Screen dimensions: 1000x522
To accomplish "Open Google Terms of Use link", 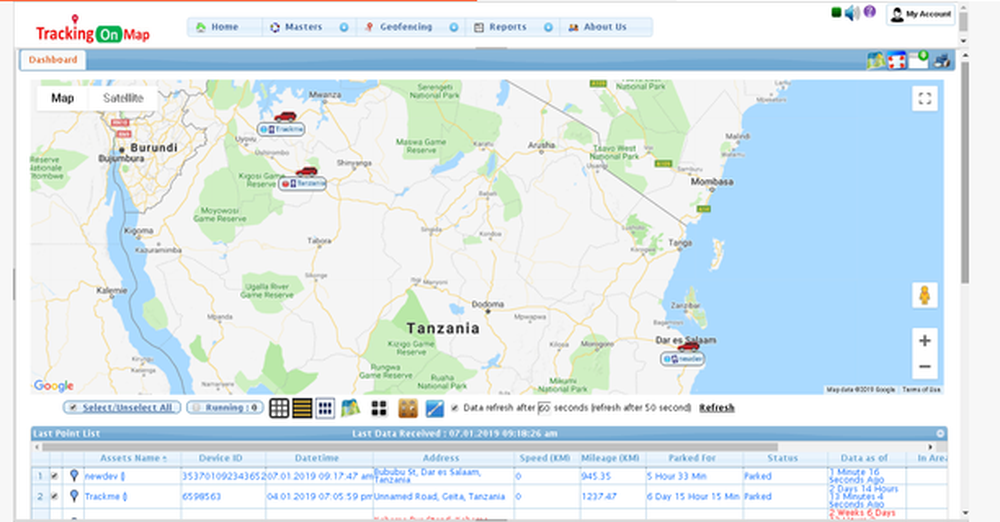I will [x=921, y=389].
